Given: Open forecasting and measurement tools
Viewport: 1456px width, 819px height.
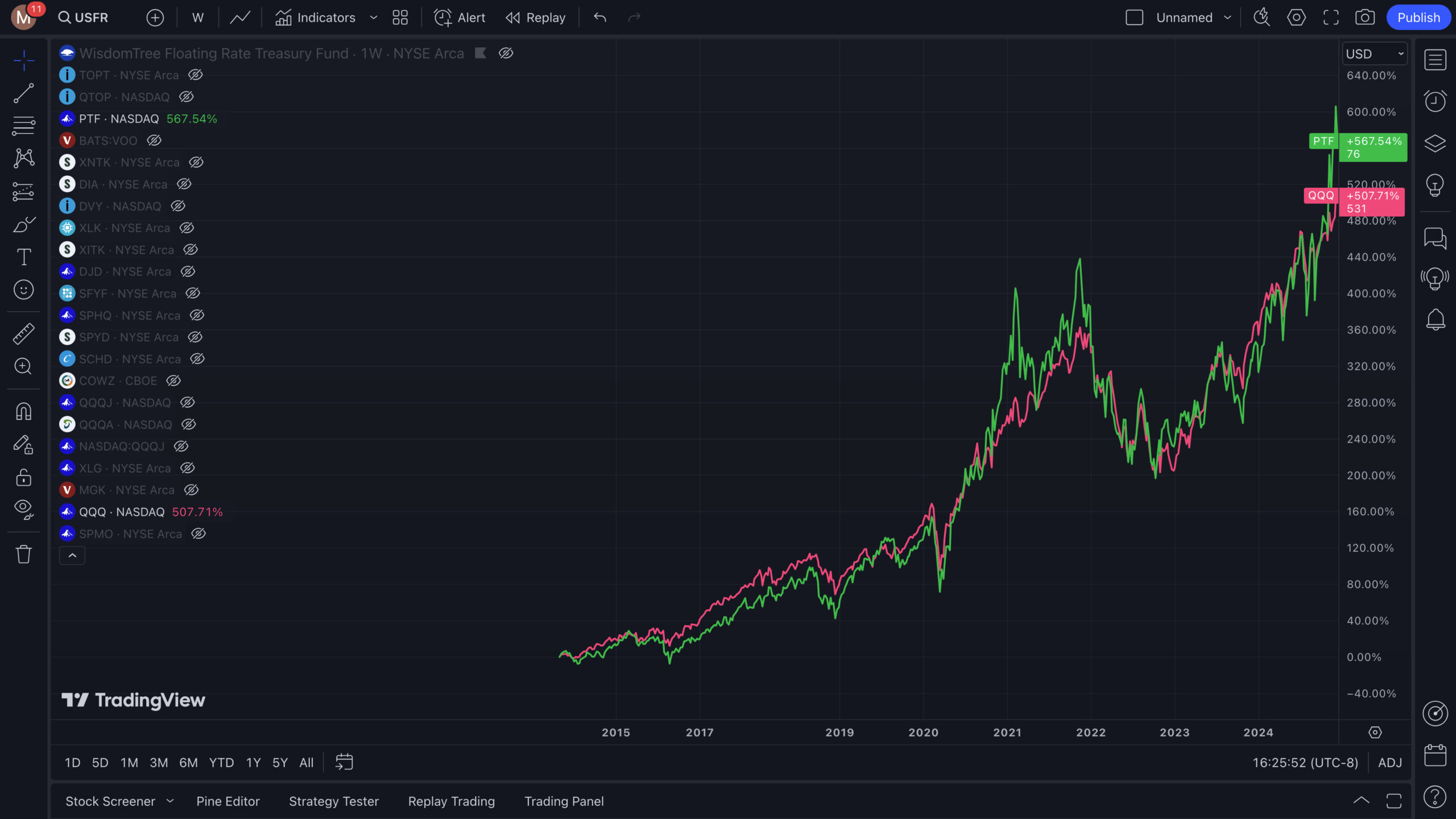Looking at the screenshot, I should [x=23, y=191].
